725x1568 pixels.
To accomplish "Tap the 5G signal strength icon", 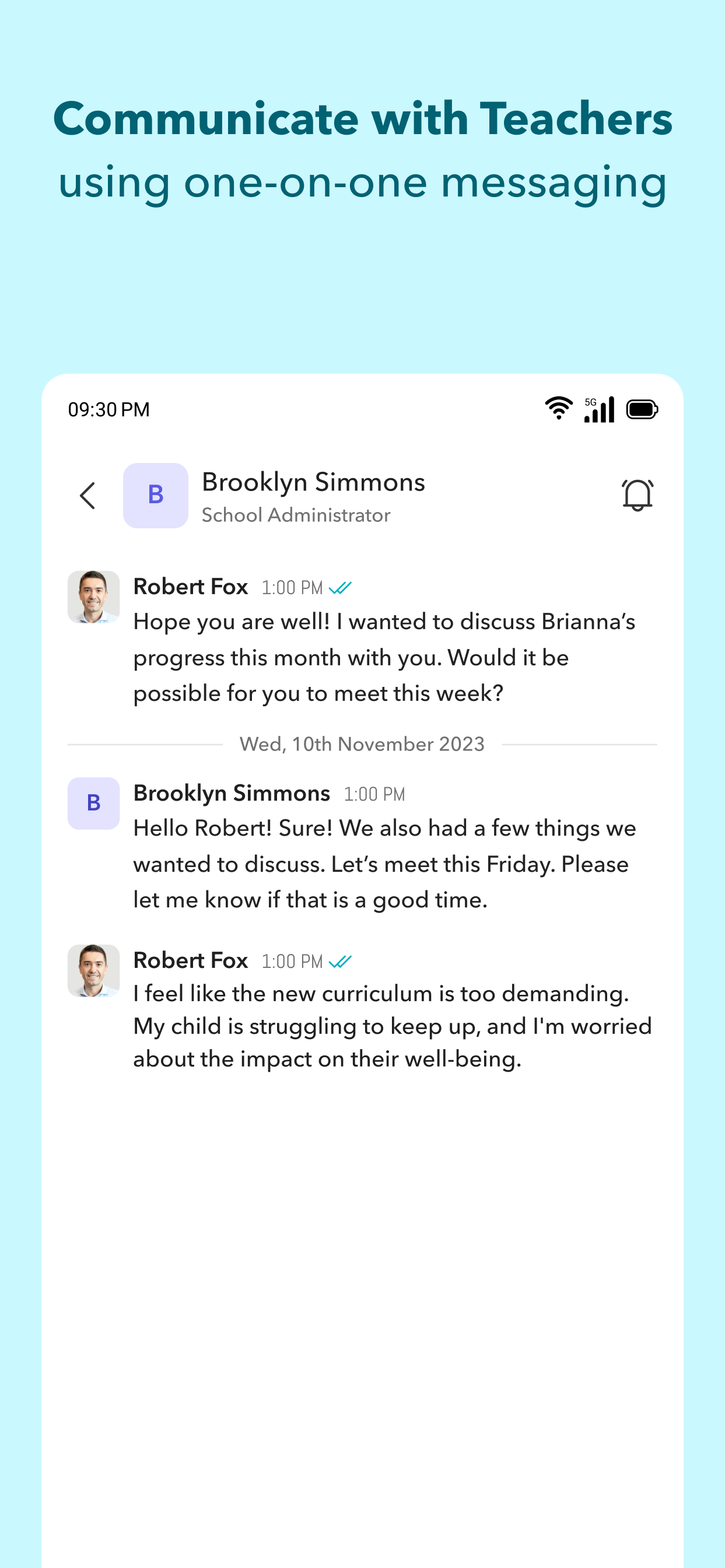I will pyautogui.click(x=599, y=410).
